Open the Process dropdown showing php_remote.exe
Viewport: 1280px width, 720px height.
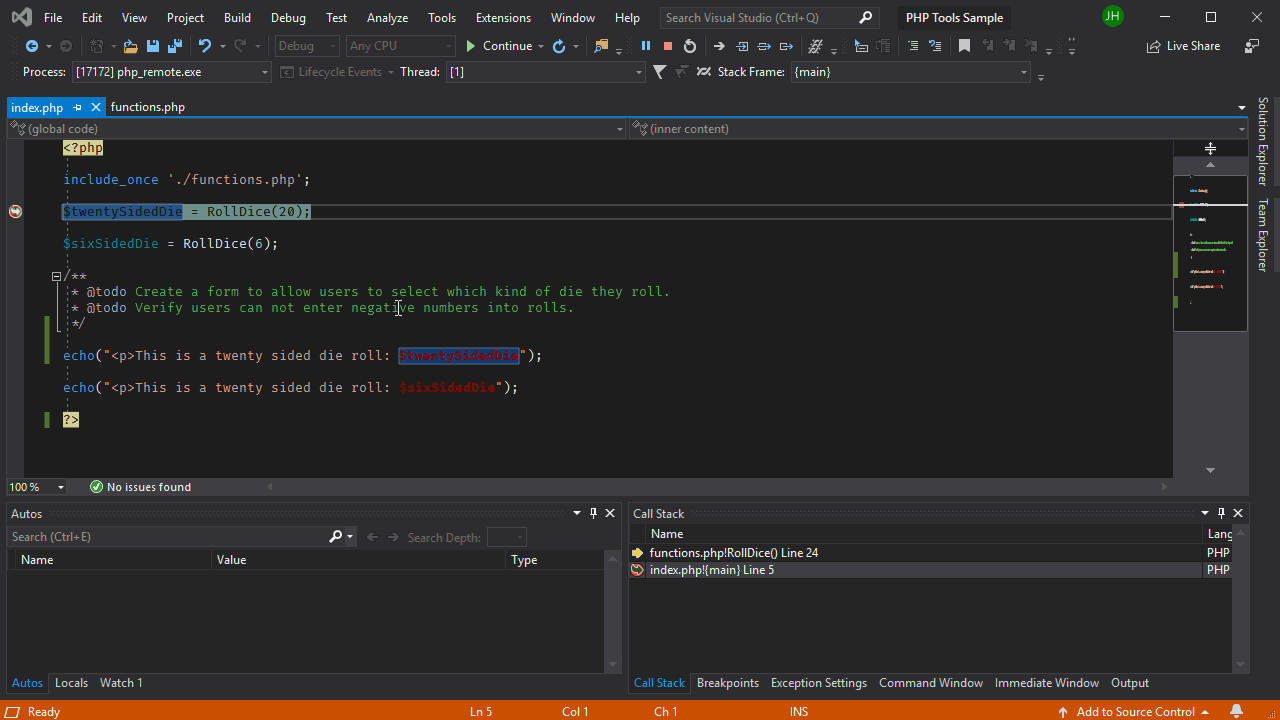tap(171, 72)
